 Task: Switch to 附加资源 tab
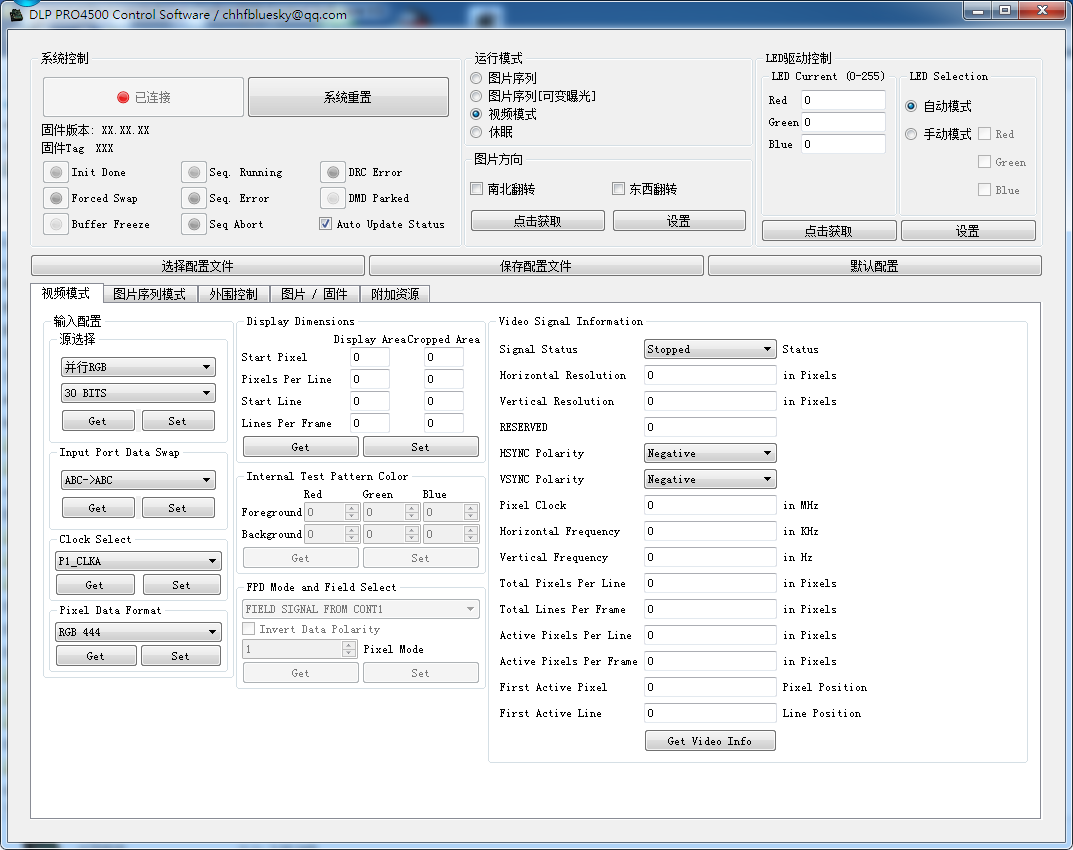[395, 294]
